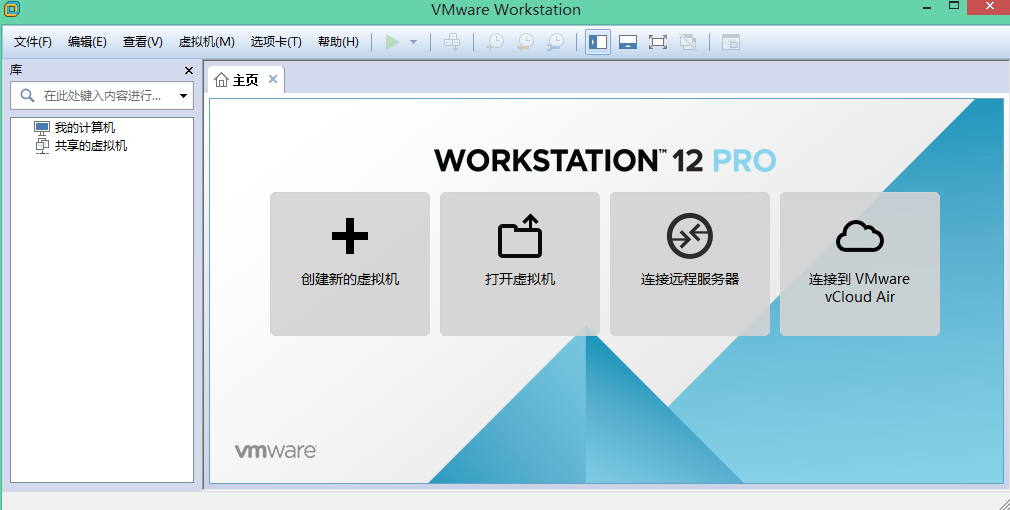Click the green Power On play button
The width and height of the screenshot is (1010, 510).
[x=392, y=42]
